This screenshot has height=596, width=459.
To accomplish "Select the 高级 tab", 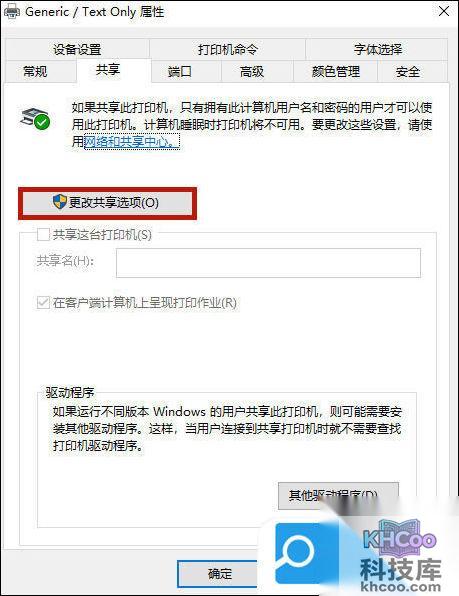I will click(252, 71).
